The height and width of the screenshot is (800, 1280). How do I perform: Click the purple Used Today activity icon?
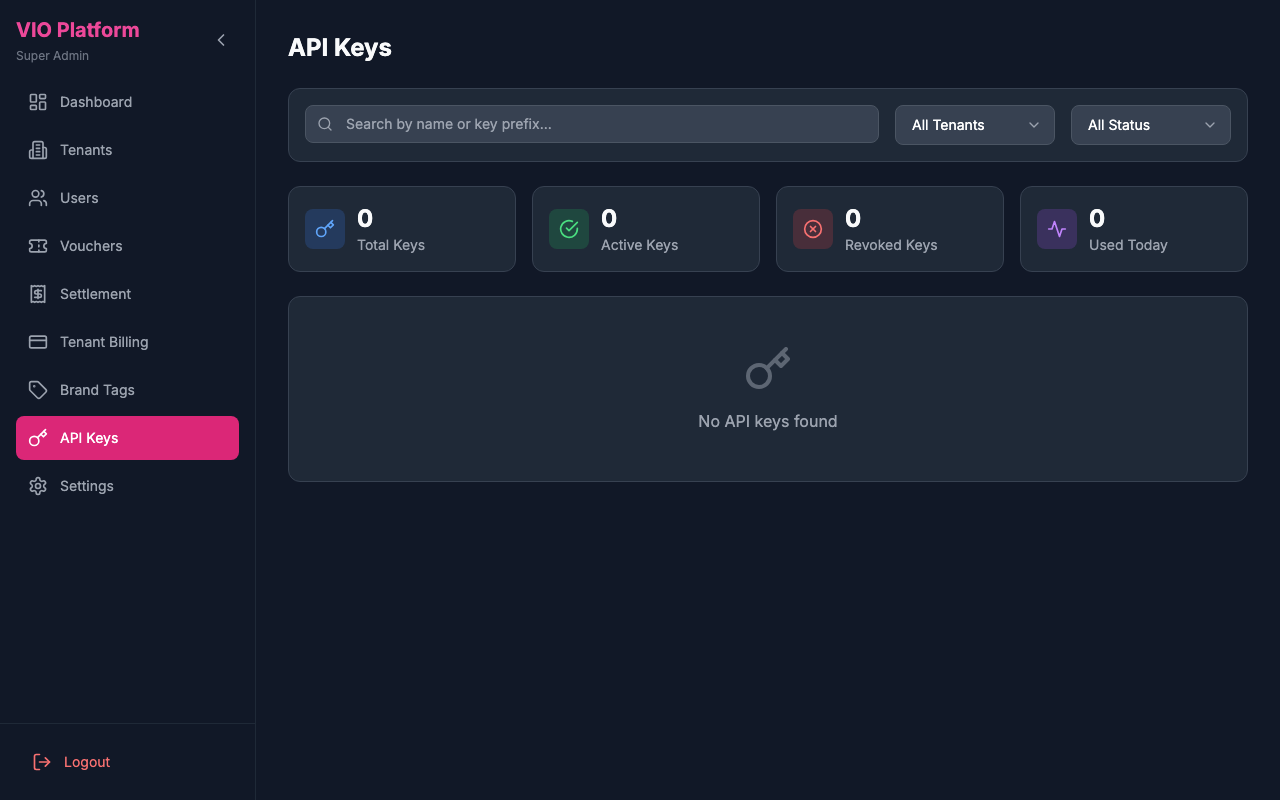[x=1056, y=228]
